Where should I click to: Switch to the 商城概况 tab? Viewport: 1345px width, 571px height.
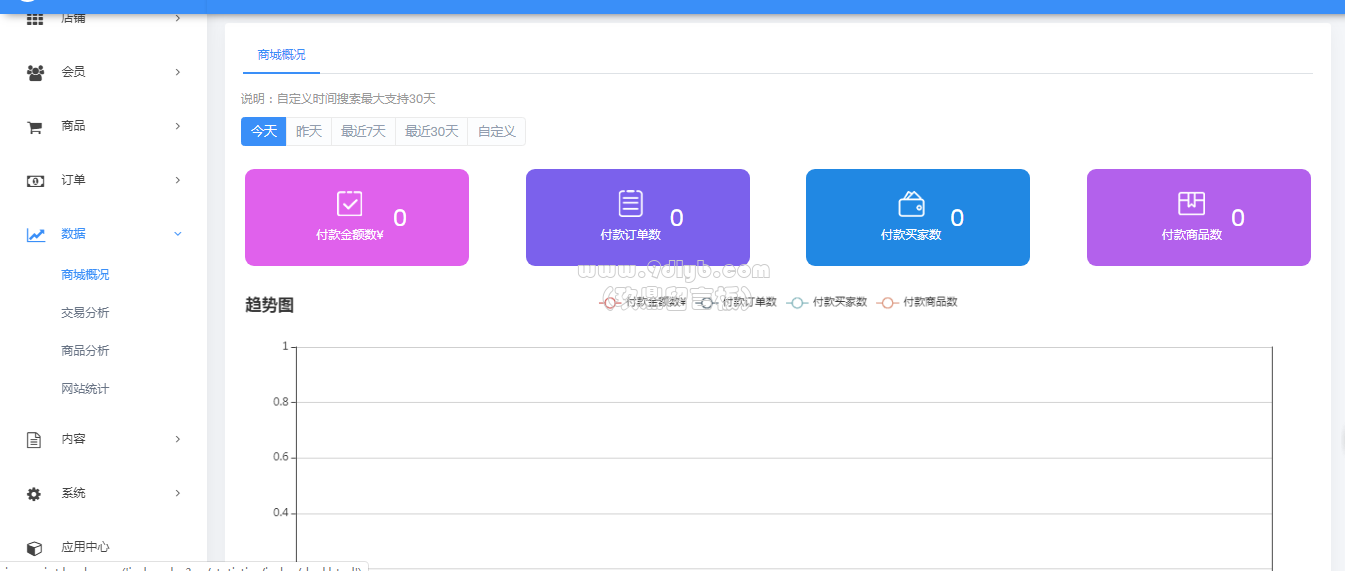coord(281,55)
